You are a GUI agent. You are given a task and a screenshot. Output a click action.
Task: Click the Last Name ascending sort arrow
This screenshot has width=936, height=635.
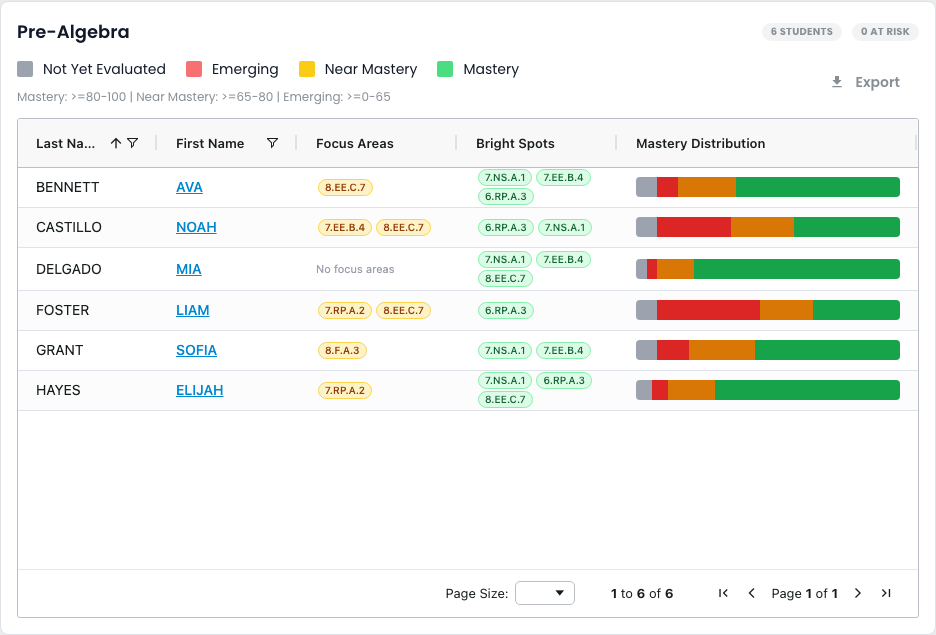(x=116, y=143)
